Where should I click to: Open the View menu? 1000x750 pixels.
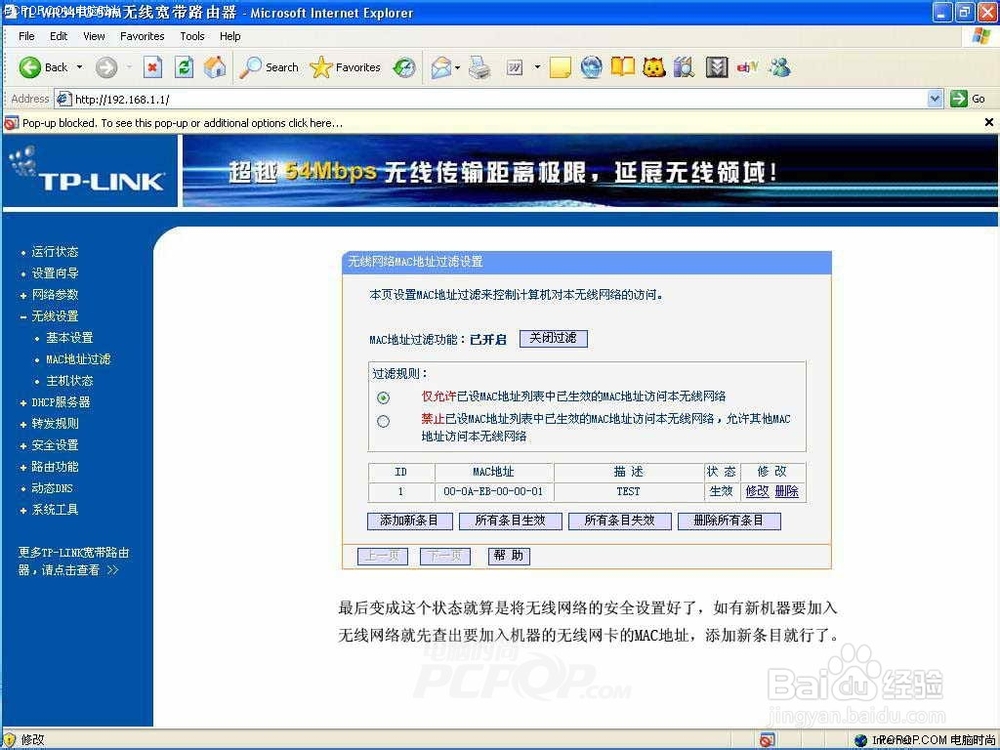click(x=94, y=36)
